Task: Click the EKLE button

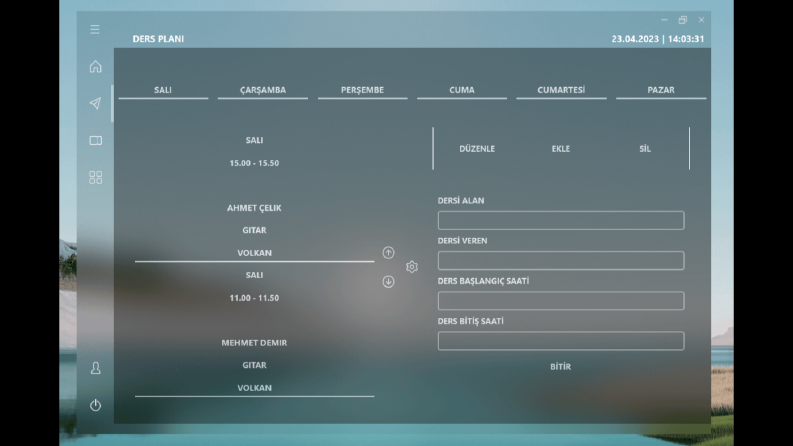Action: click(x=560, y=149)
